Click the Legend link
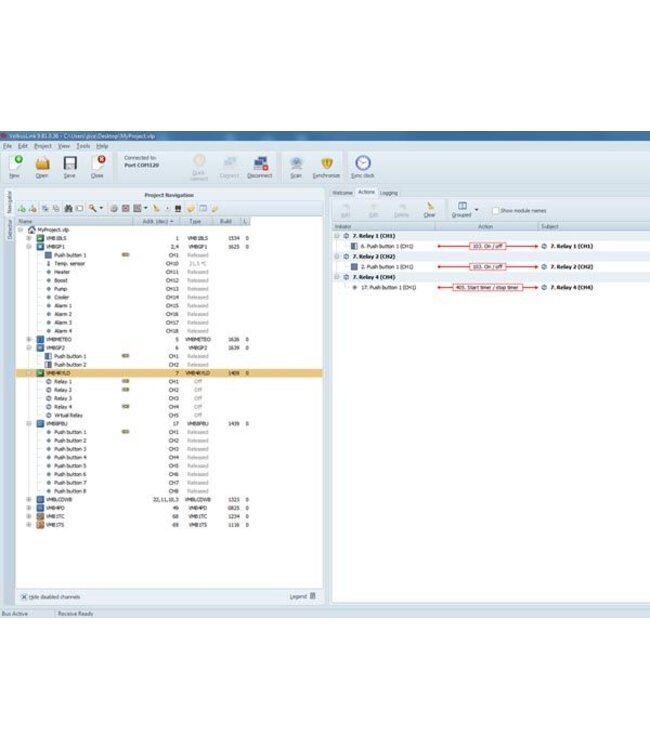This screenshot has width=650, height=750. (298, 596)
